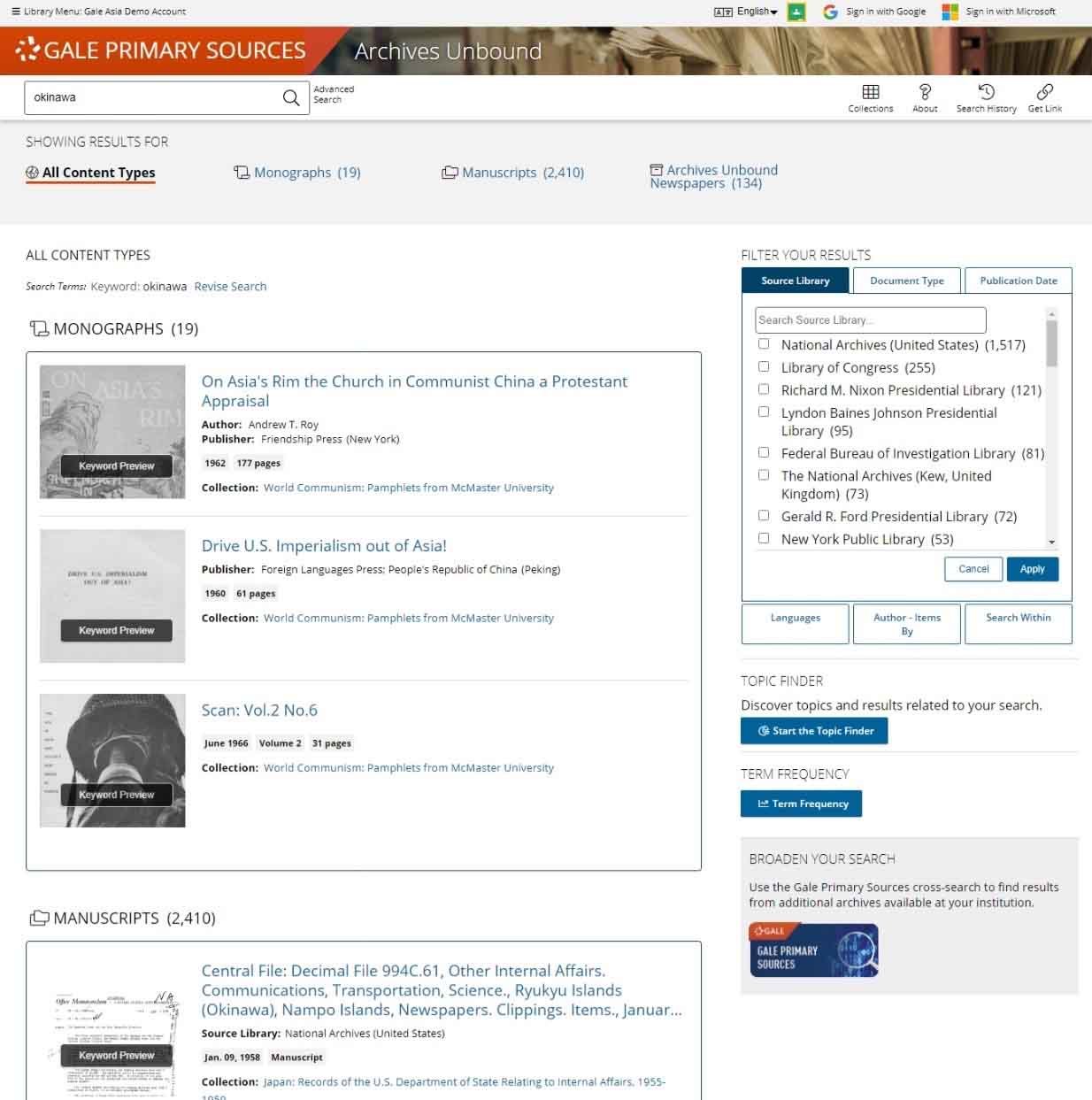
Task: Tick Richard M. Nixon Presidential Library
Action: 764,389
